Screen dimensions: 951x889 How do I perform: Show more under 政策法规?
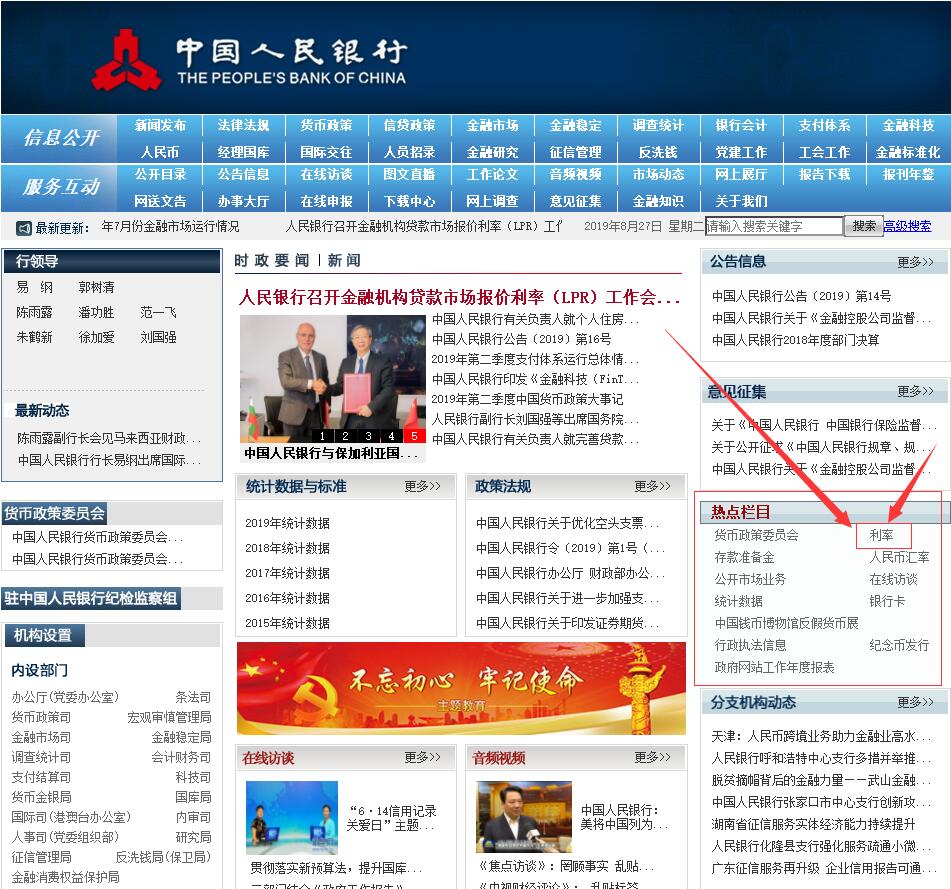(x=652, y=487)
